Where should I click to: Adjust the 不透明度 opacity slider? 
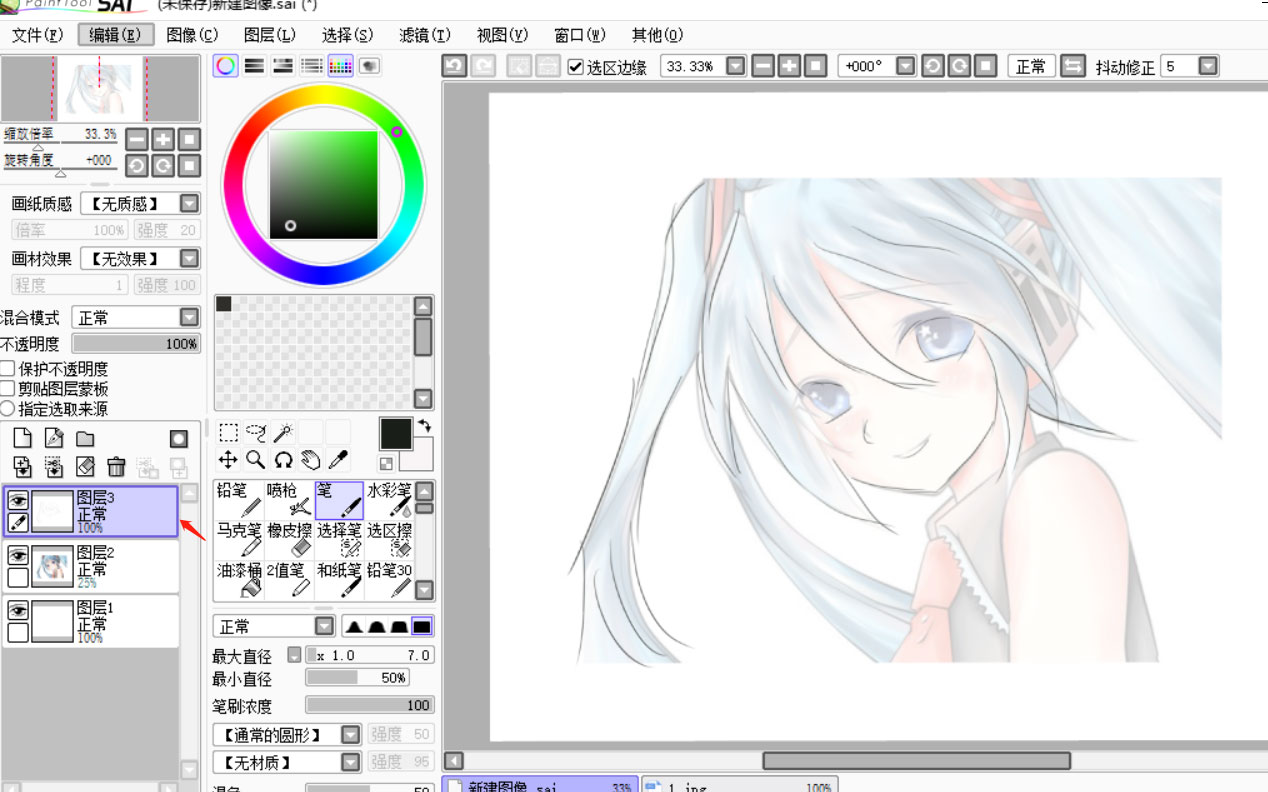pos(137,344)
